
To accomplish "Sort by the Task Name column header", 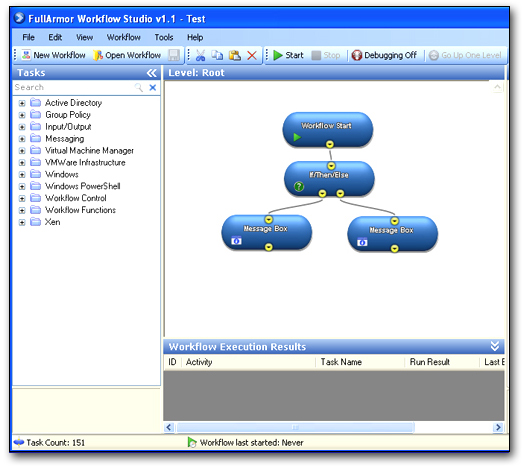I will click(x=360, y=362).
